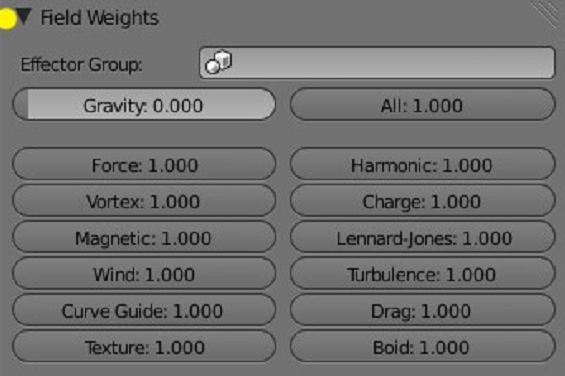Select the Drag weight field

coord(422,310)
